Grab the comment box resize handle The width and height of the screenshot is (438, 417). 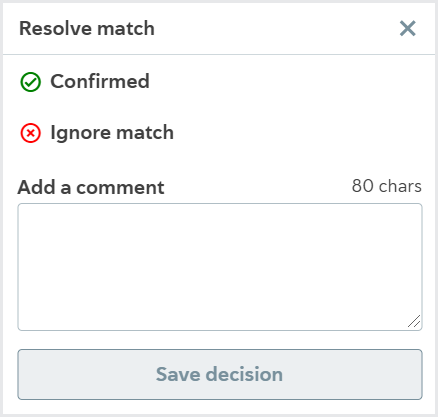tap(414, 322)
